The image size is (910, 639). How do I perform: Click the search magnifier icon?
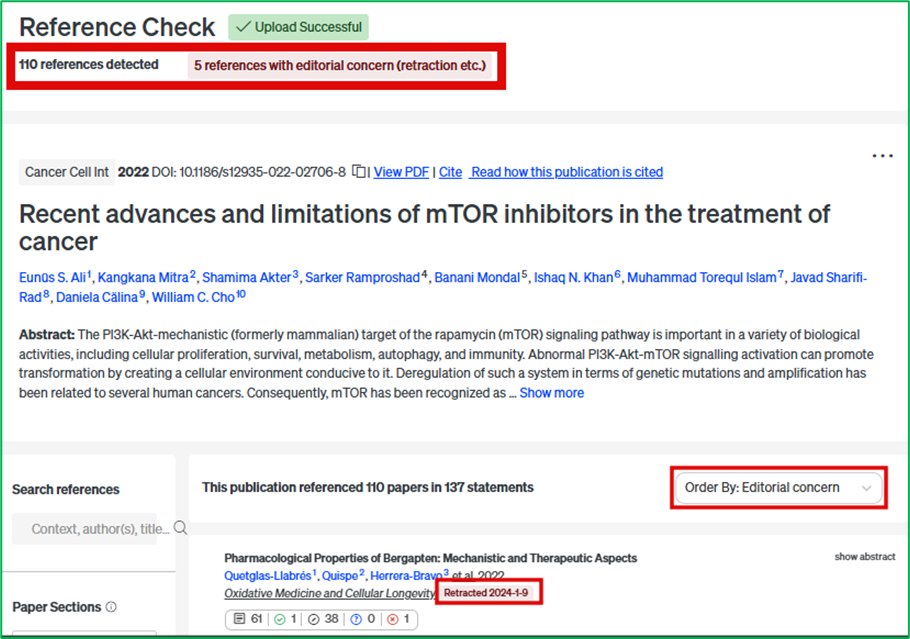pyautogui.click(x=180, y=528)
